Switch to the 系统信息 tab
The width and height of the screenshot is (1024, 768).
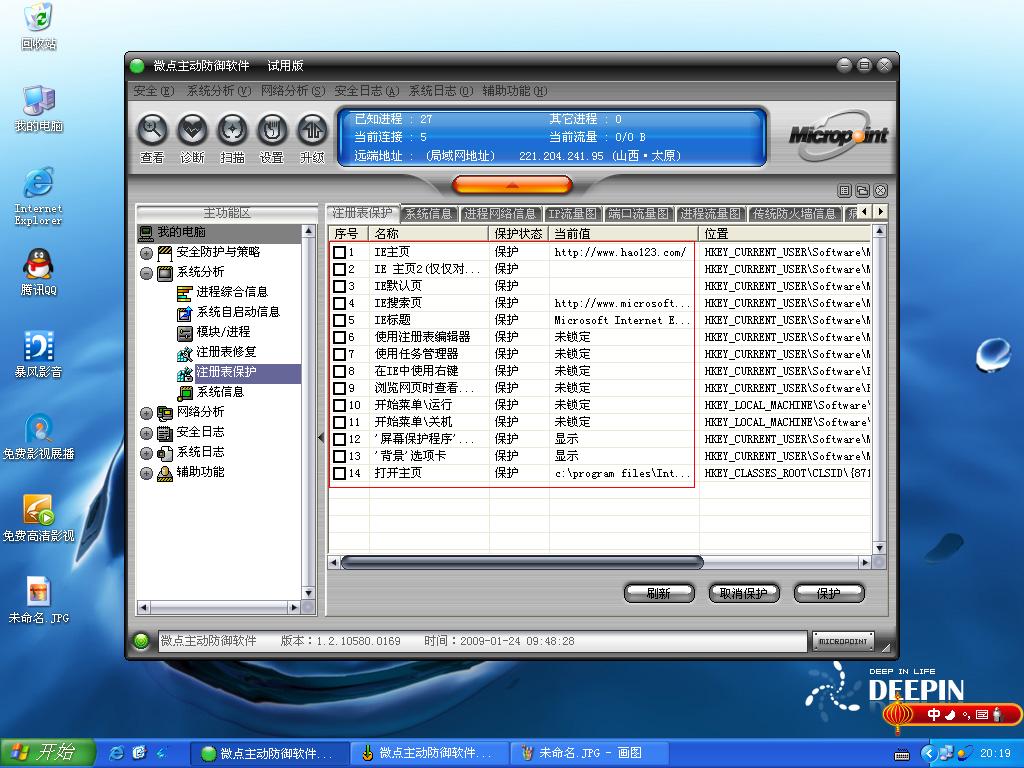[428, 214]
